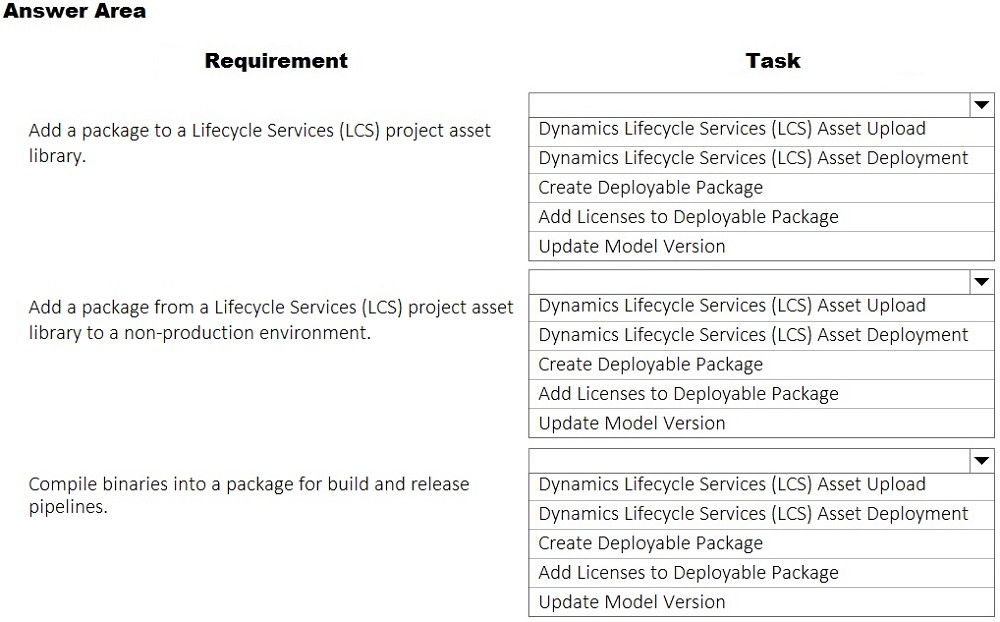Choose LCS Asset Upload for compile binaries requirement

pos(732,484)
